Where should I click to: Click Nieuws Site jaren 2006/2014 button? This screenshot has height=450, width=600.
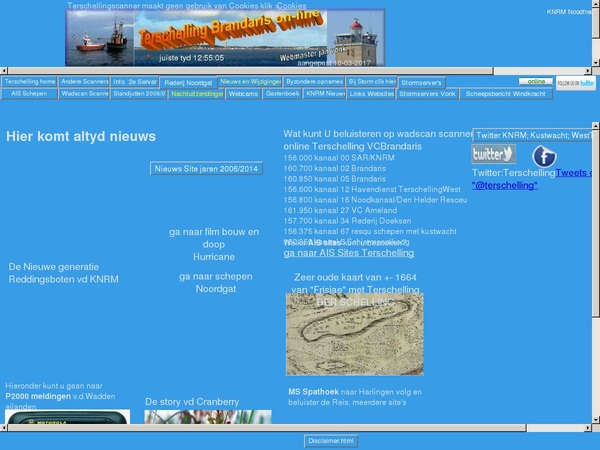[x=206, y=169]
